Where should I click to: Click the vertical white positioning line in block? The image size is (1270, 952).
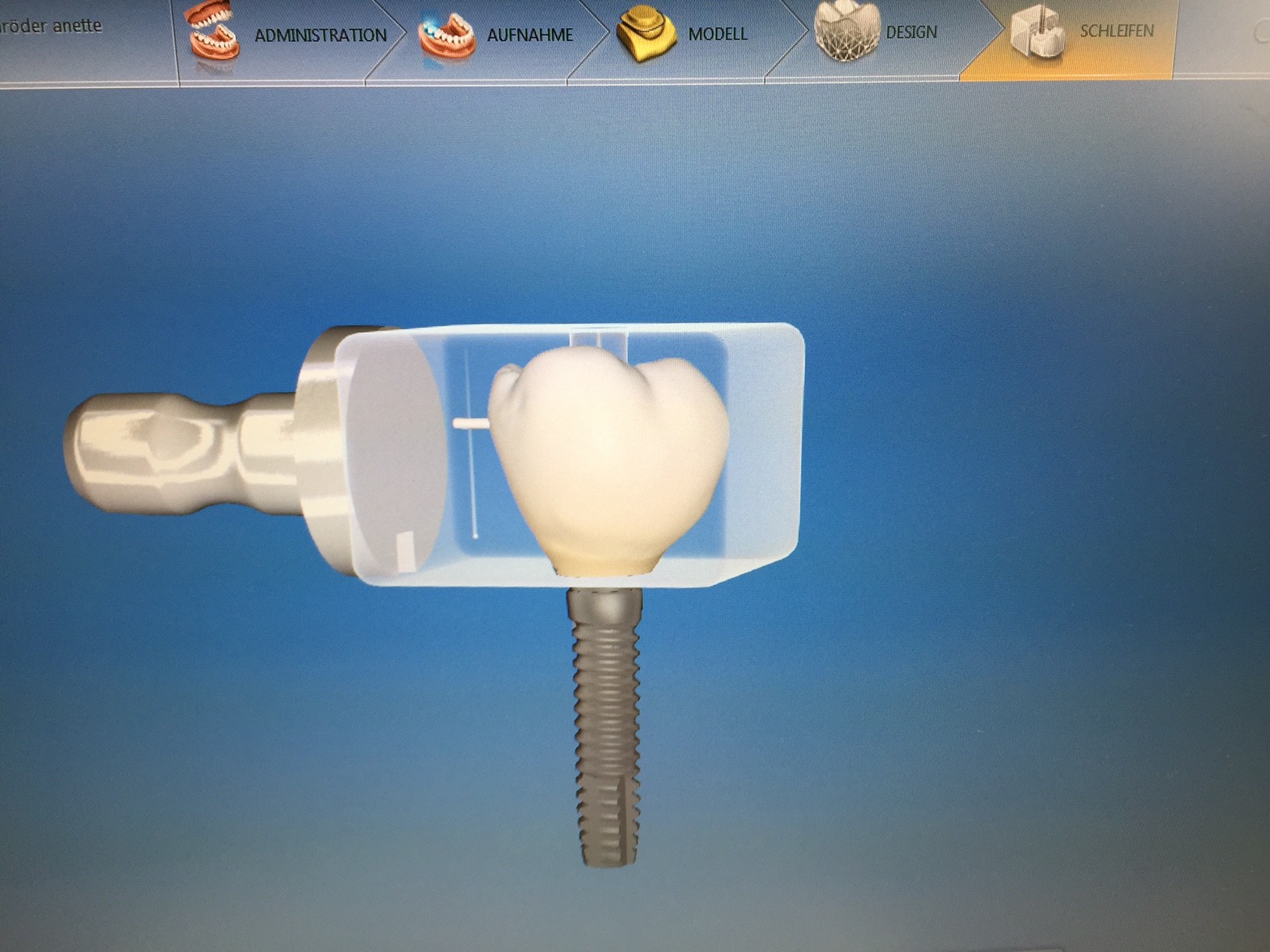pos(470,482)
